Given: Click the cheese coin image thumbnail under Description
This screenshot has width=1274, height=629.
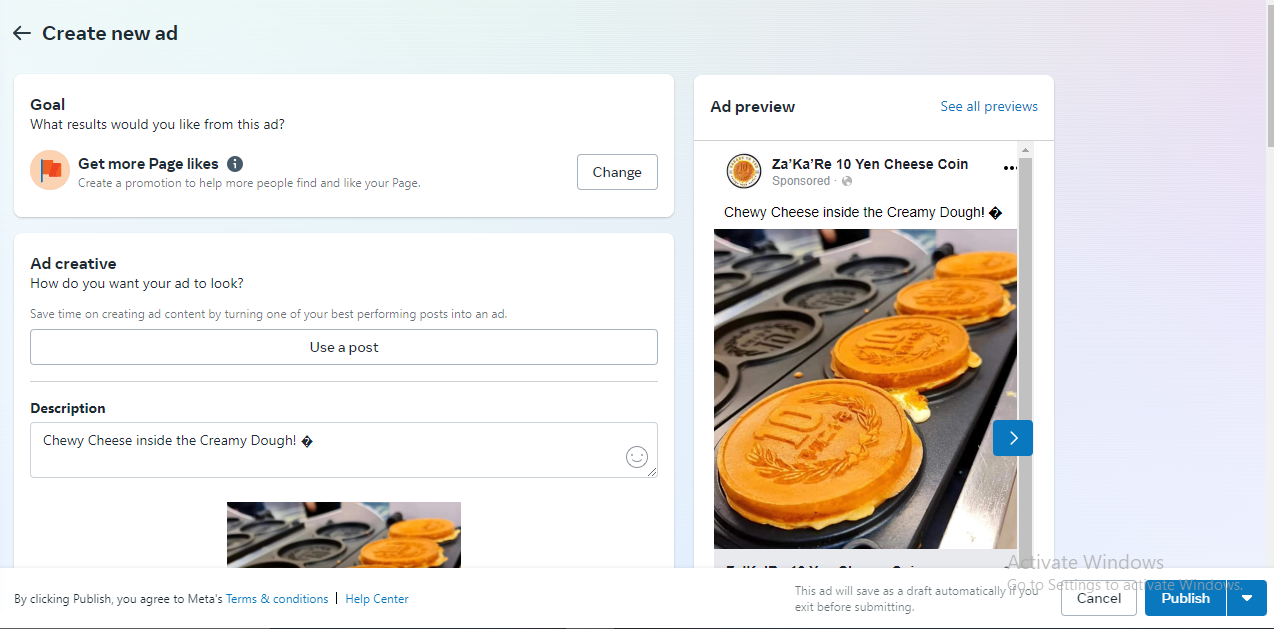Looking at the screenshot, I should point(344,535).
